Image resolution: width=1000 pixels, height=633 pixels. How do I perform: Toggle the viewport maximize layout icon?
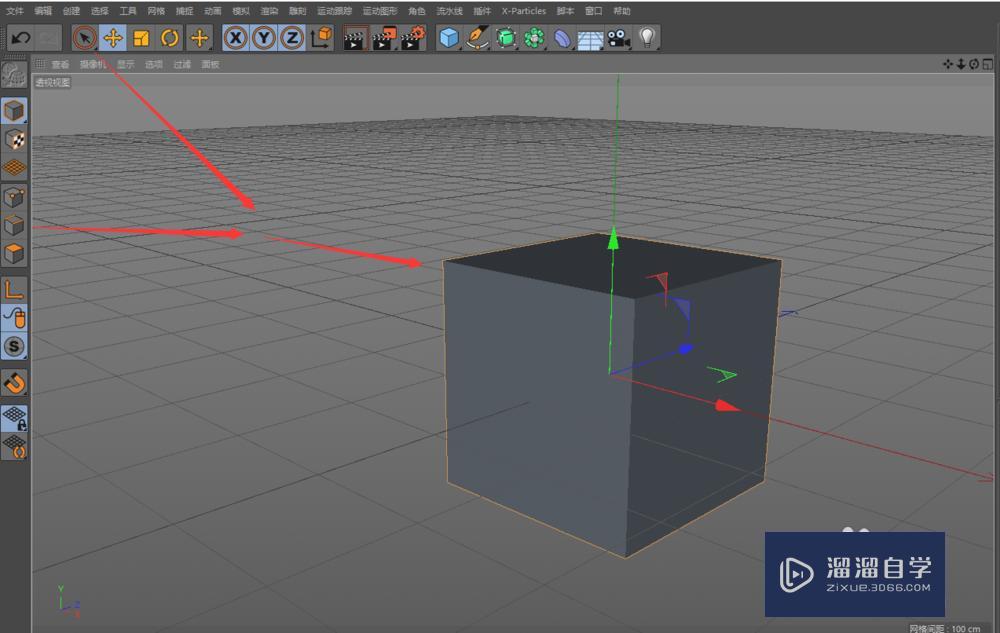tap(987, 64)
